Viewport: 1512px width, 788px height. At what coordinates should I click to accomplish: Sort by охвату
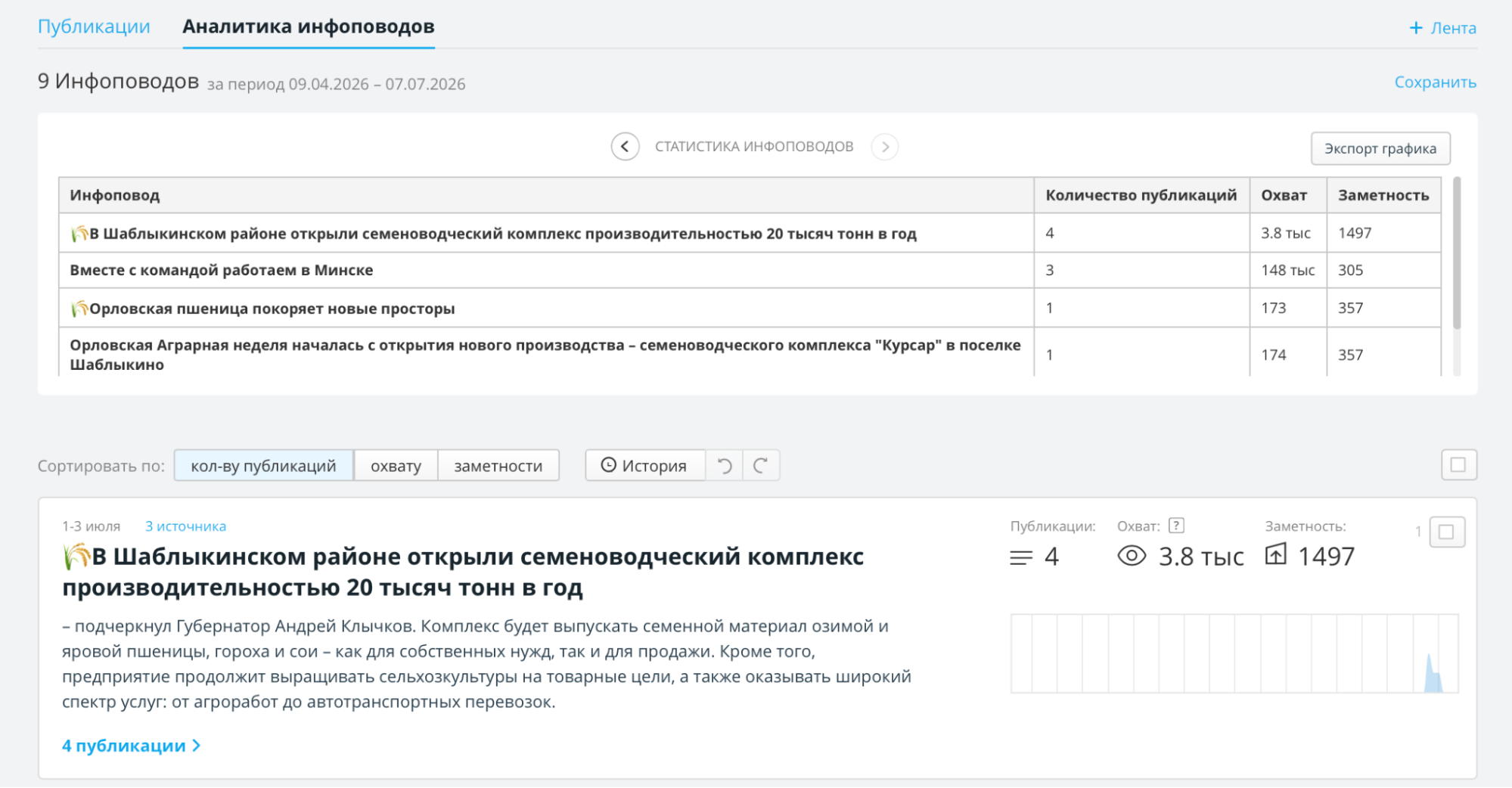396,465
